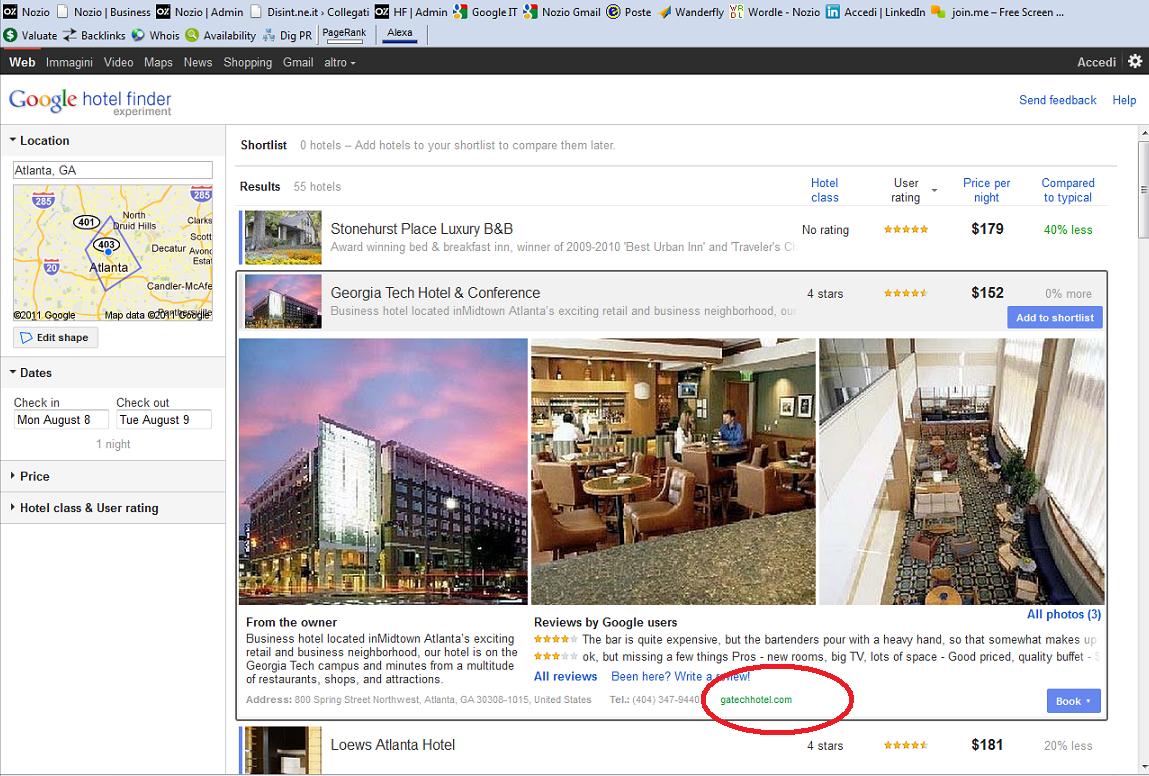
Task: Sort by Compared to typical
Action: (x=1068, y=190)
